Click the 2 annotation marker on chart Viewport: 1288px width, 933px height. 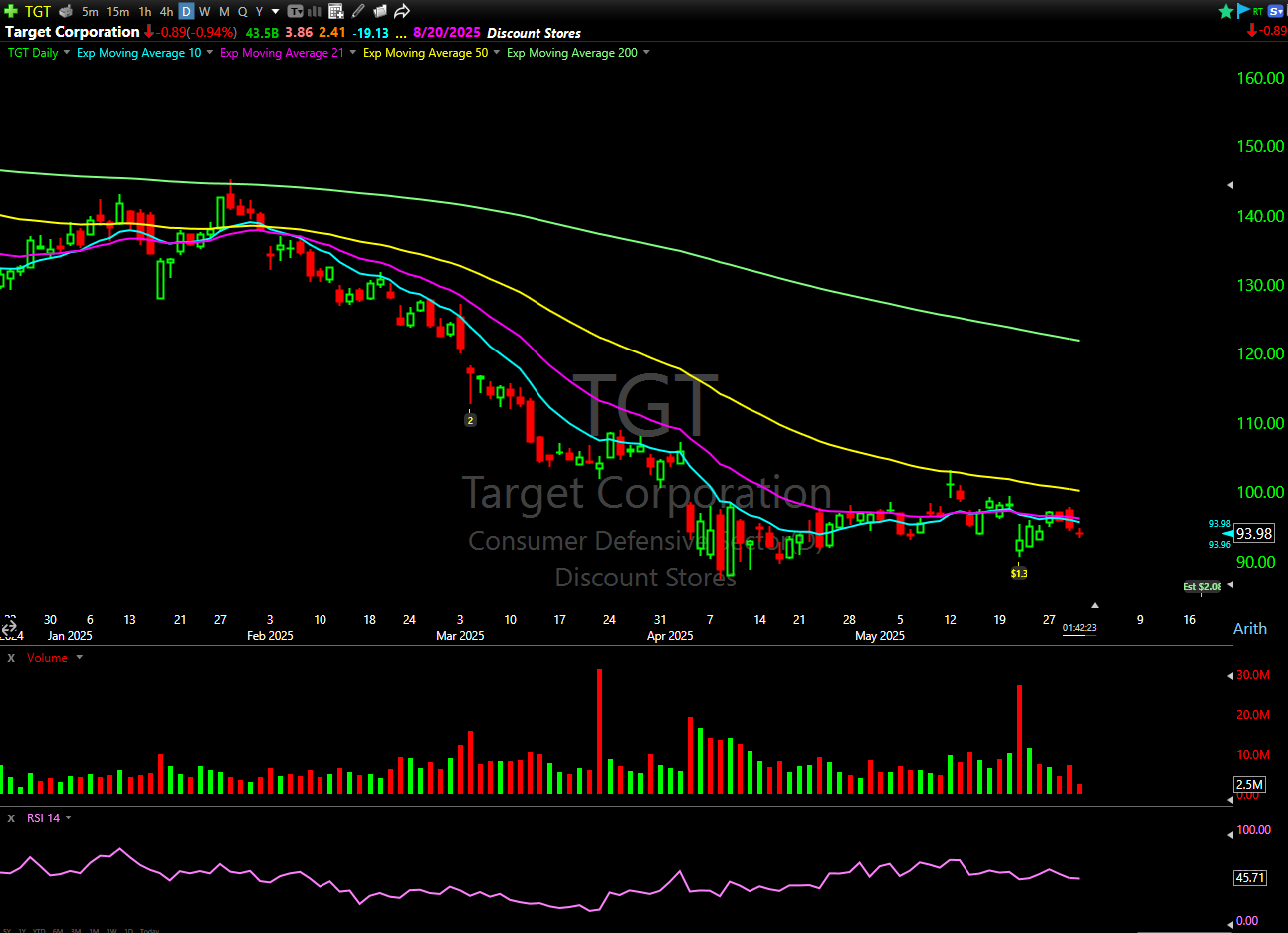[470, 420]
